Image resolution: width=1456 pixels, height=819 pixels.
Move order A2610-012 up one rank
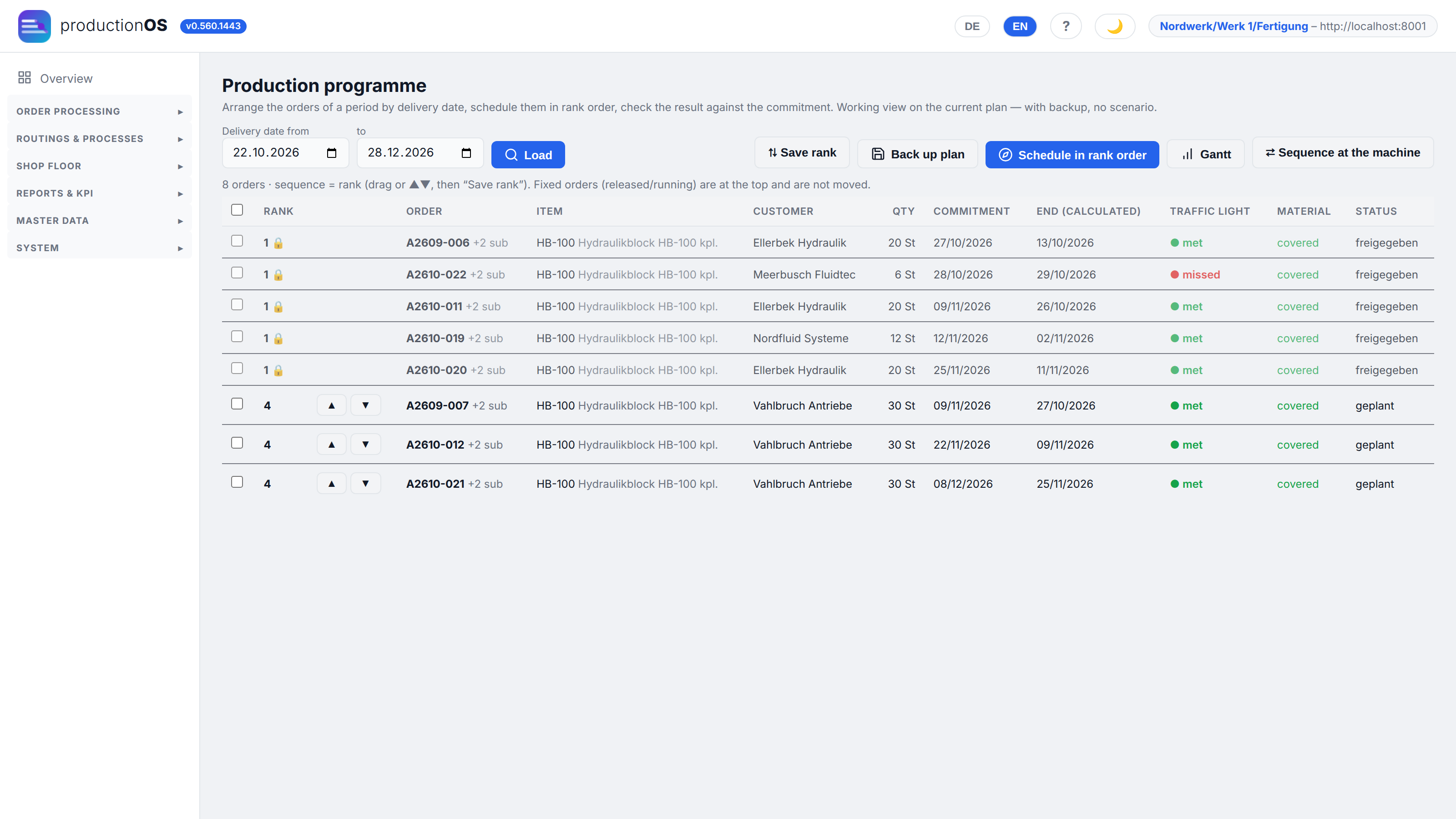pos(332,444)
